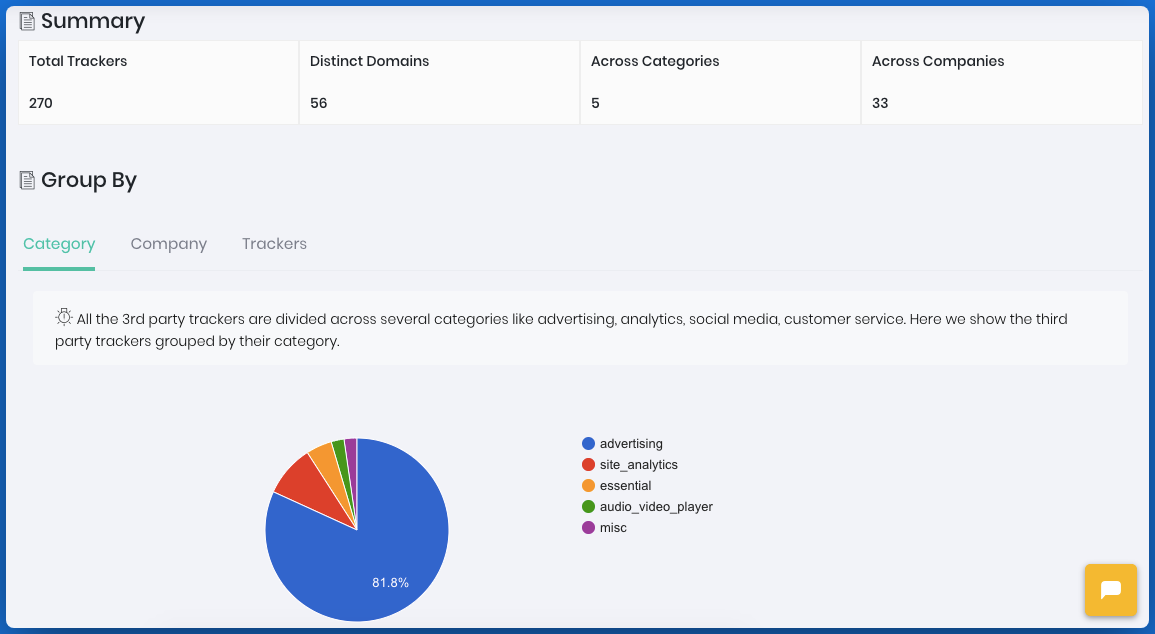Click the audio_video_player legend label
This screenshot has width=1155, height=634.
click(656, 507)
